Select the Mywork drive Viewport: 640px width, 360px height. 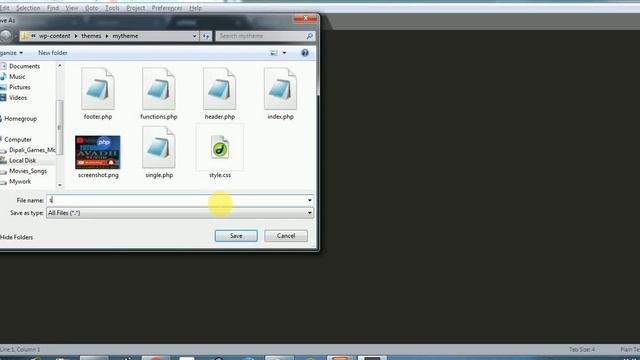[x=20, y=182]
